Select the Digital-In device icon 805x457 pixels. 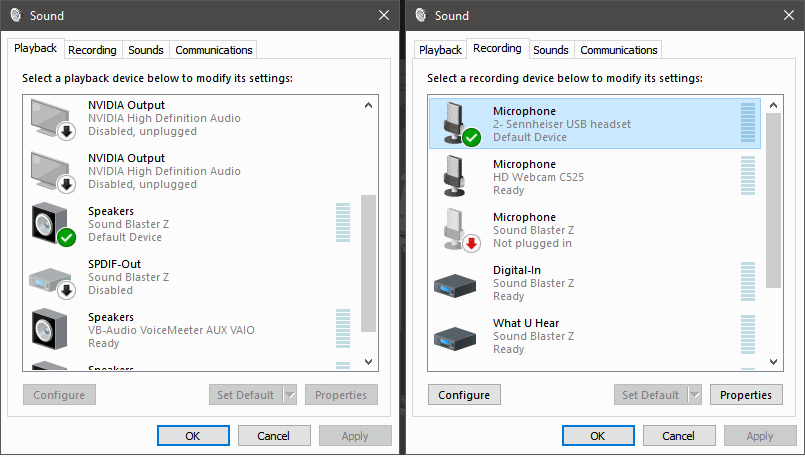(457, 283)
